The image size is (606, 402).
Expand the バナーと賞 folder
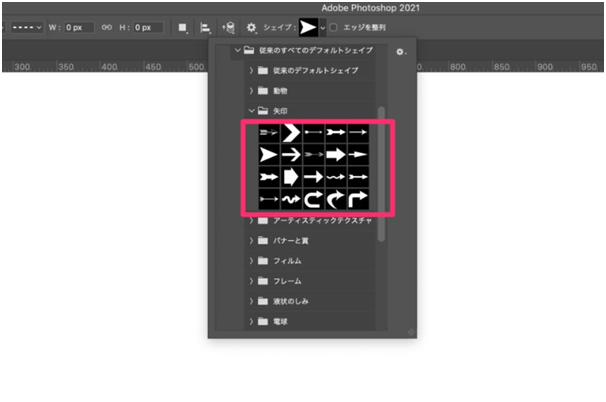point(252,241)
